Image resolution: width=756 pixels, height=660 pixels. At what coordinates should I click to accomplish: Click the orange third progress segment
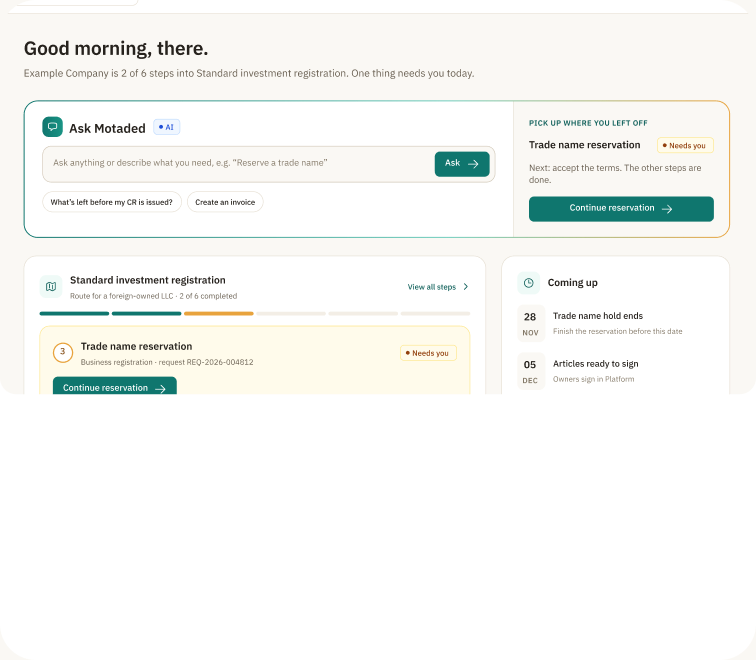[x=219, y=313]
